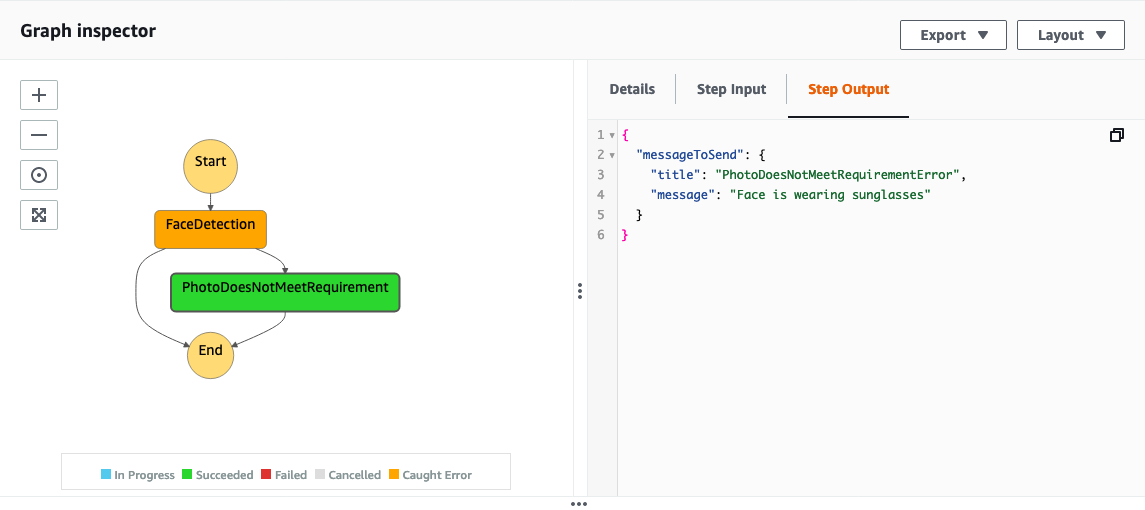Viewport: 1145px width, 510px height.
Task: Click the "Face is wearing sunglasses" message value
Action: coord(831,194)
